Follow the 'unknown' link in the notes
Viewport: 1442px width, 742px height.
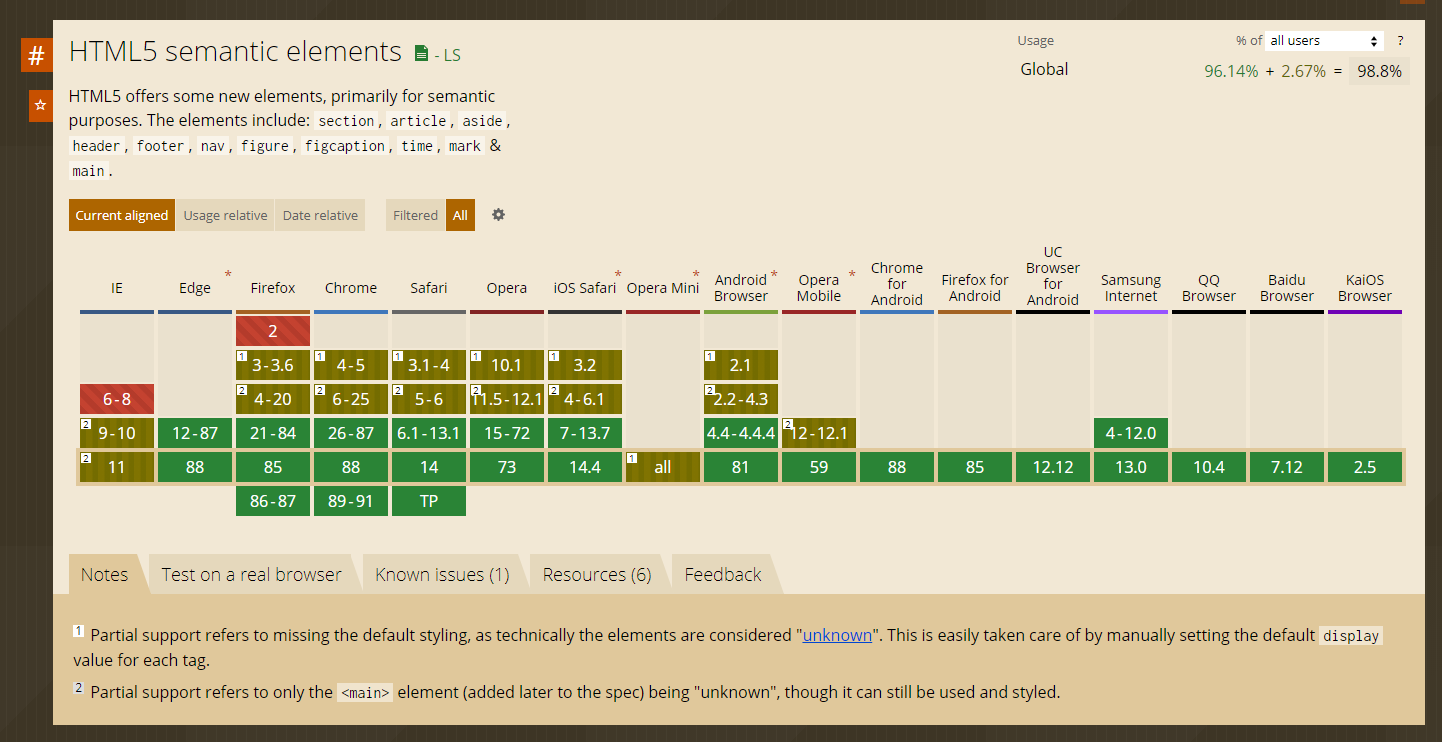click(x=837, y=634)
